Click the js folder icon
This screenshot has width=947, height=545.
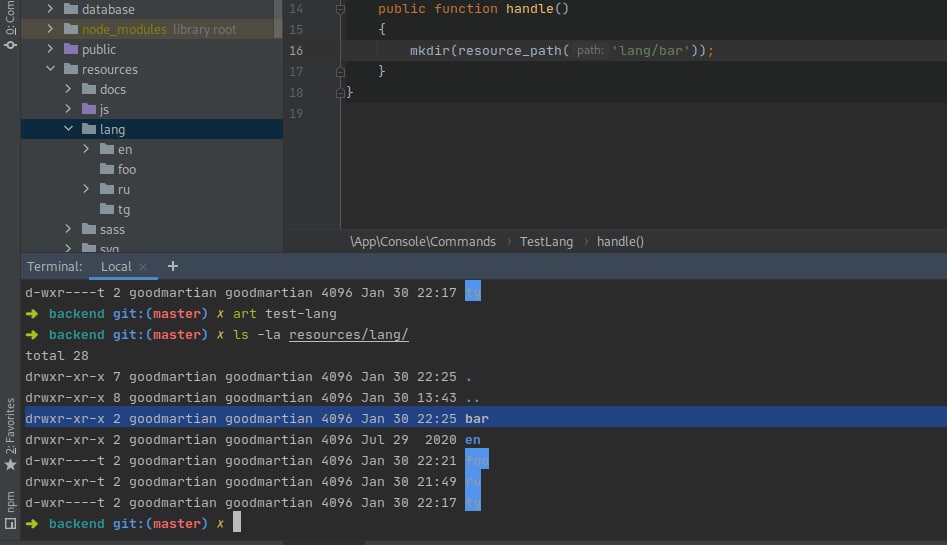pyautogui.click(x=89, y=109)
